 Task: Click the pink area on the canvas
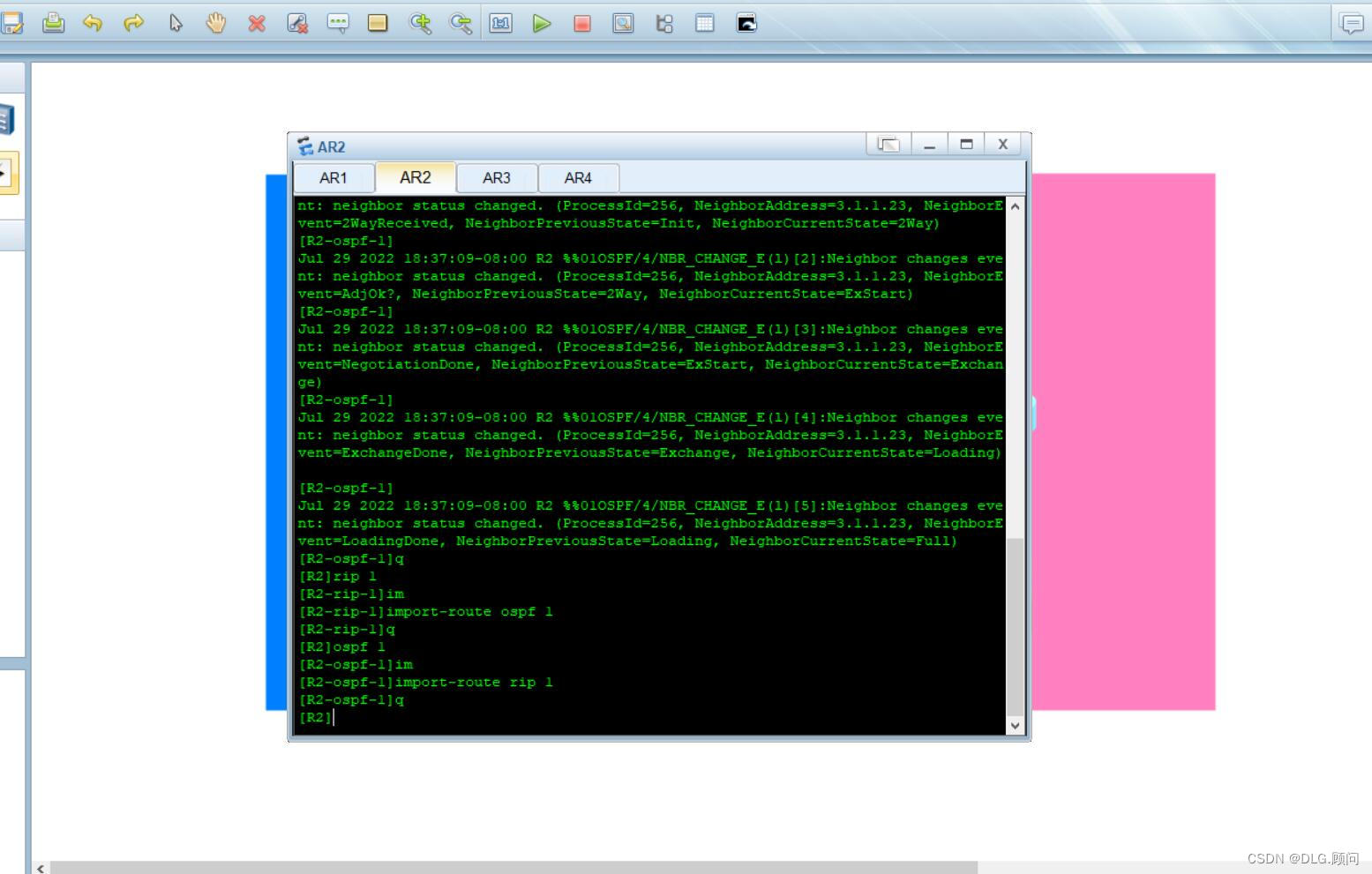(x=1123, y=442)
